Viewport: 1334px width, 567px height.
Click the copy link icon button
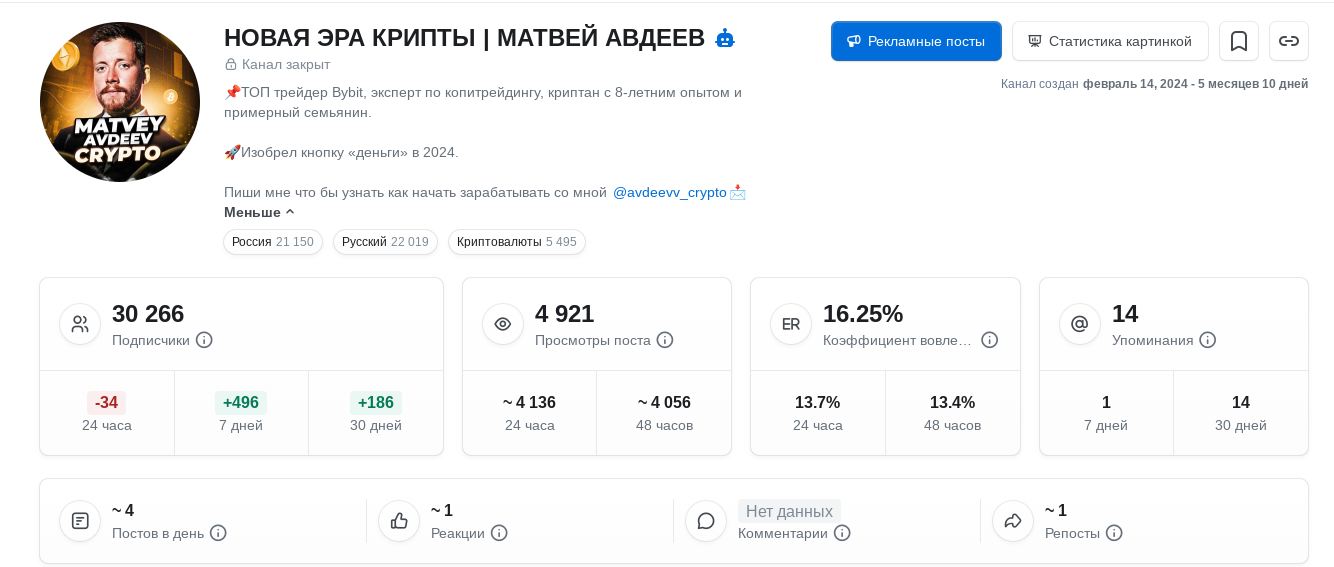pos(1289,41)
